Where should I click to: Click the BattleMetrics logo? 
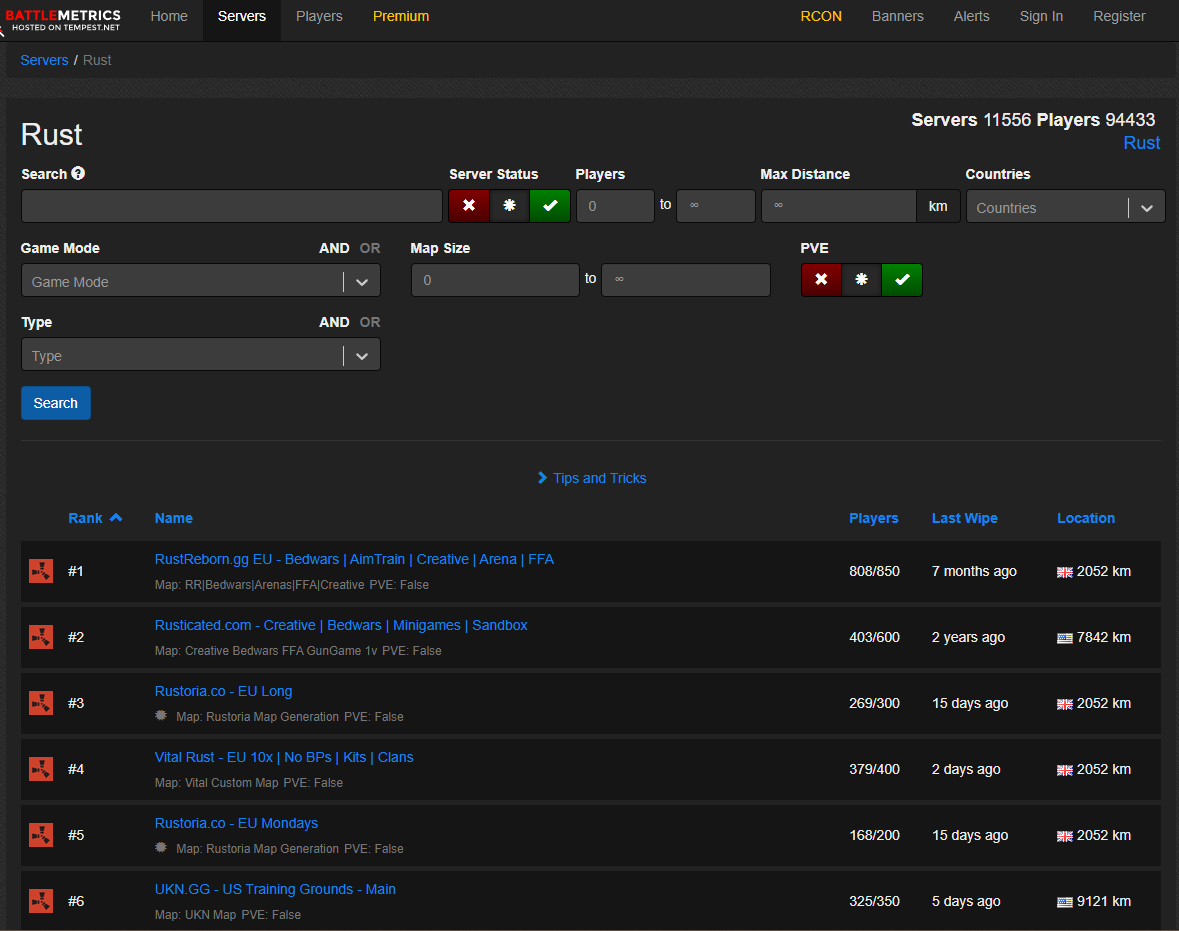tap(63, 20)
